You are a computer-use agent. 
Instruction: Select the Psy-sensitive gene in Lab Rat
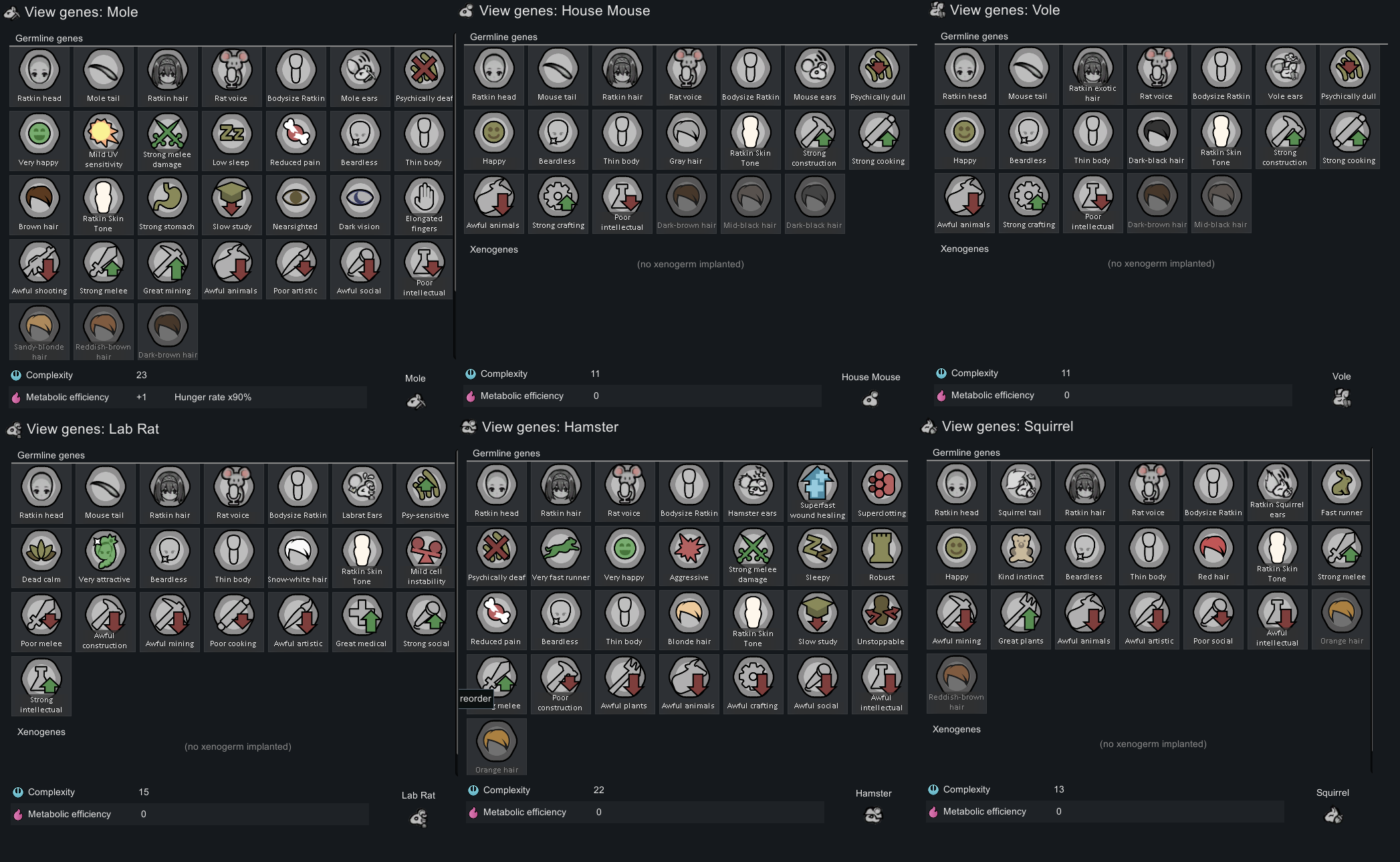(426, 487)
